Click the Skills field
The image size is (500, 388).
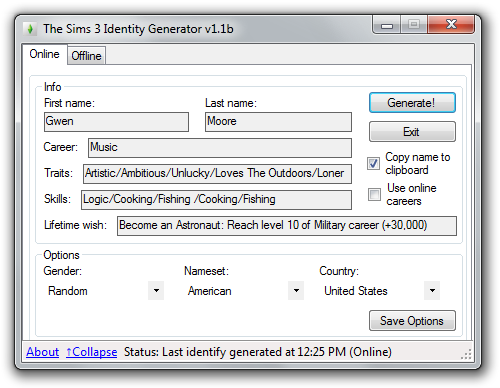click(216, 200)
